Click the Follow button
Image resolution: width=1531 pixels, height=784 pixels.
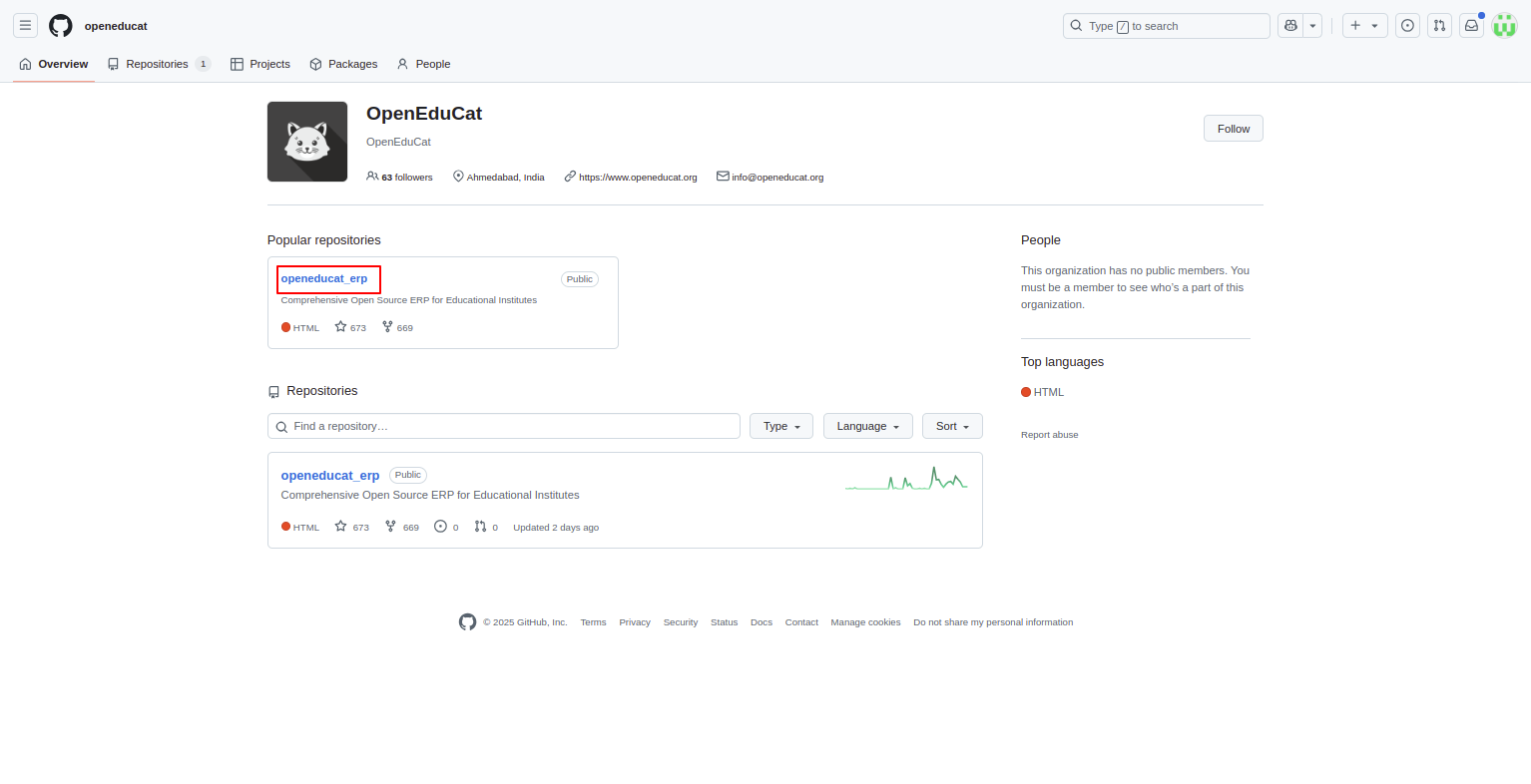[1233, 129]
